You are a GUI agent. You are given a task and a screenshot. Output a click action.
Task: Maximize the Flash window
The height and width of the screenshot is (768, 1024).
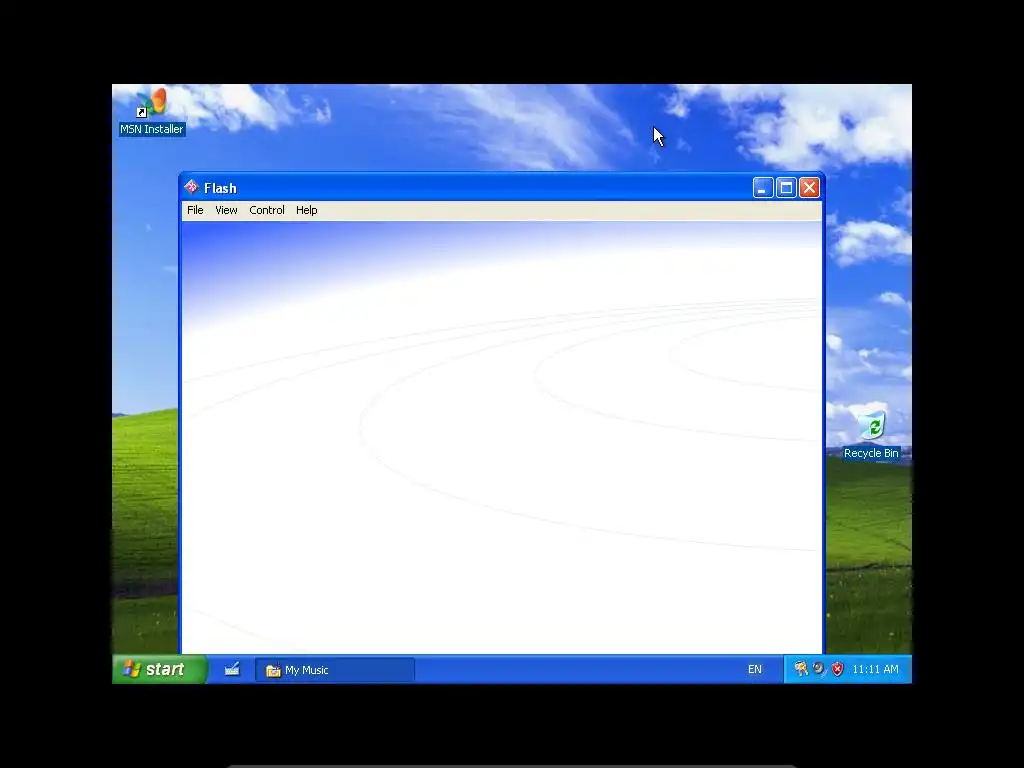click(x=786, y=188)
